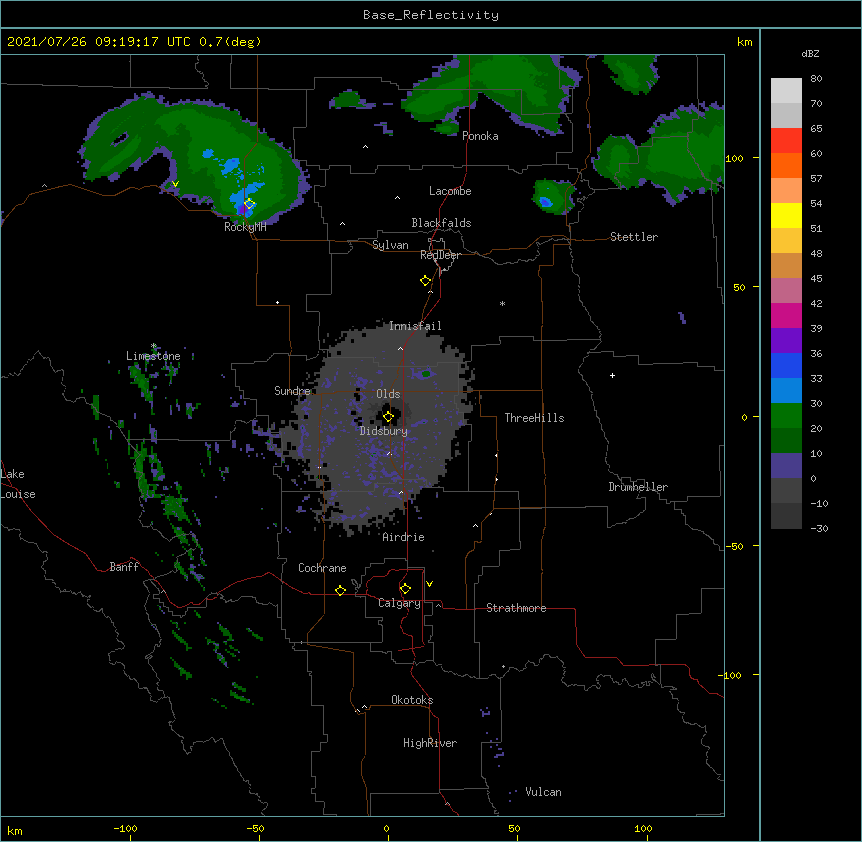The image size is (862, 842).
Task: Click the Calgary city label
Action: (x=399, y=603)
